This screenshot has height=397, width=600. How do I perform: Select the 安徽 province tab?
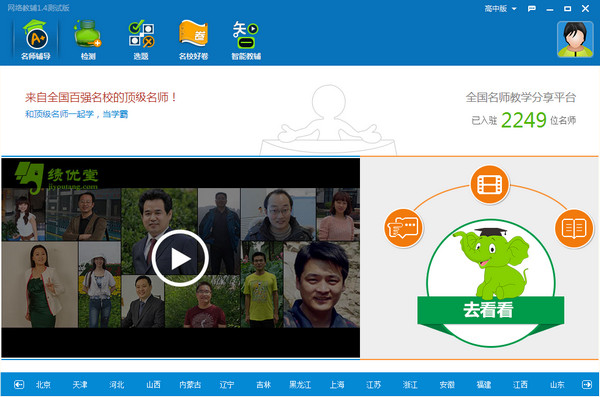447,384
